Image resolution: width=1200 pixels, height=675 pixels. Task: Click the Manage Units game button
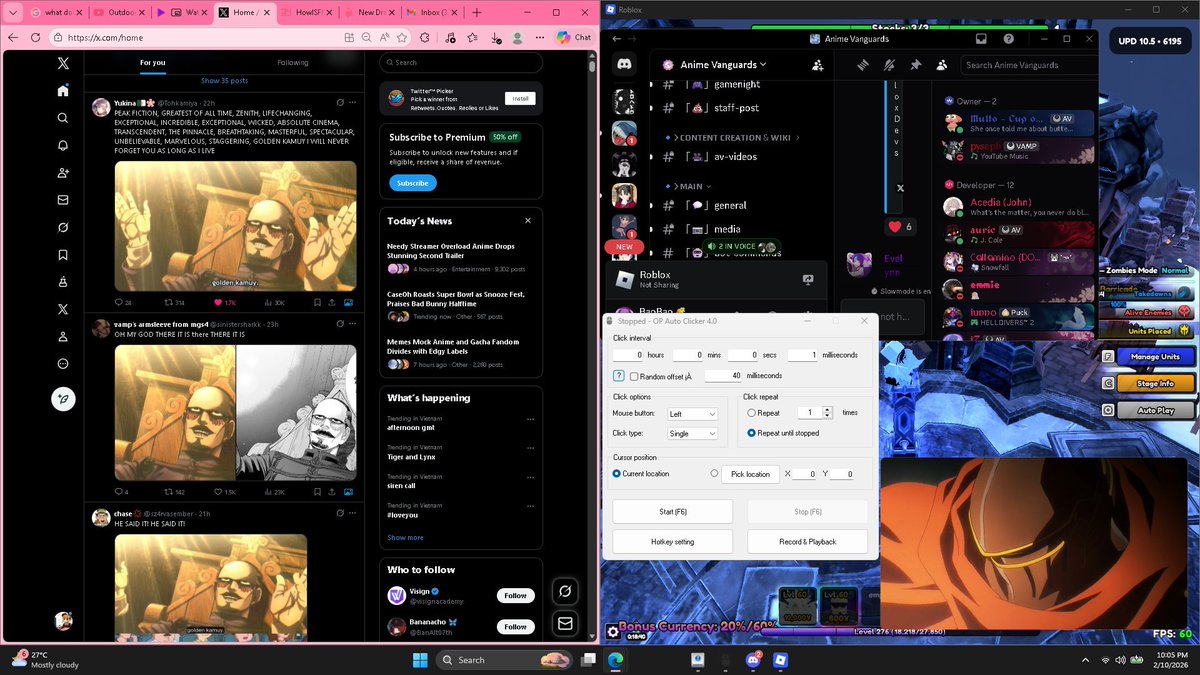(1155, 357)
